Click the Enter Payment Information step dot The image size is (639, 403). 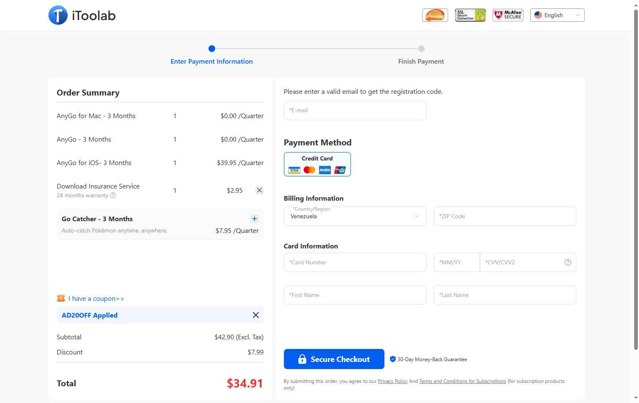212,48
